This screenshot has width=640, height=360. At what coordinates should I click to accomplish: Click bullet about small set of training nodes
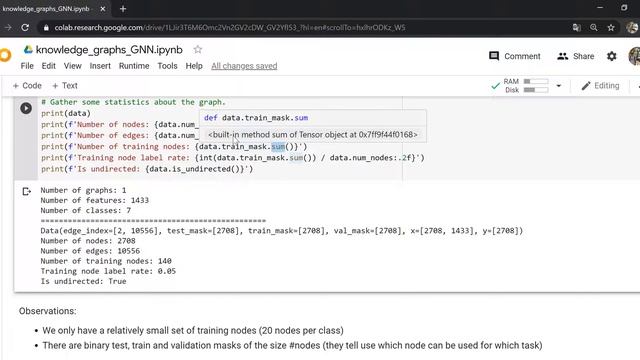pos(193,331)
